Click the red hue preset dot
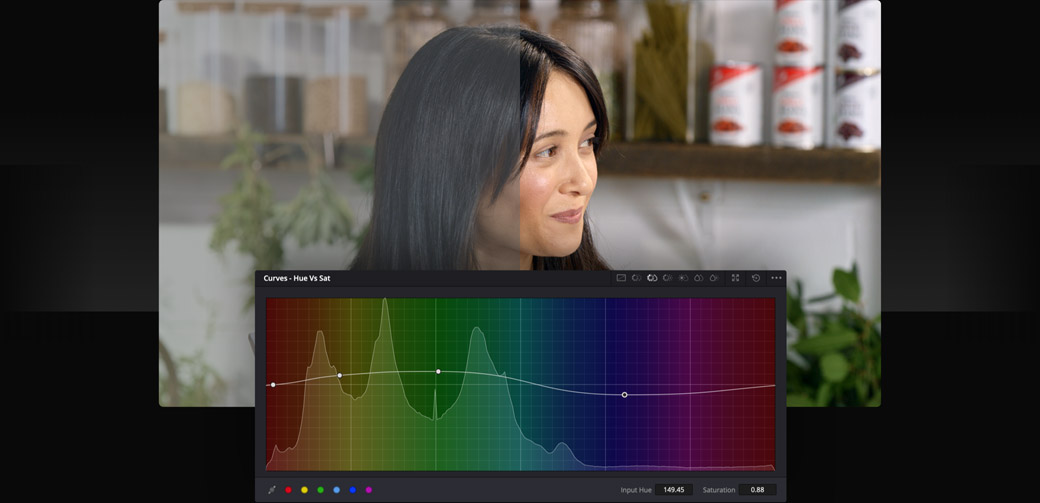 (x=289, y=490)
